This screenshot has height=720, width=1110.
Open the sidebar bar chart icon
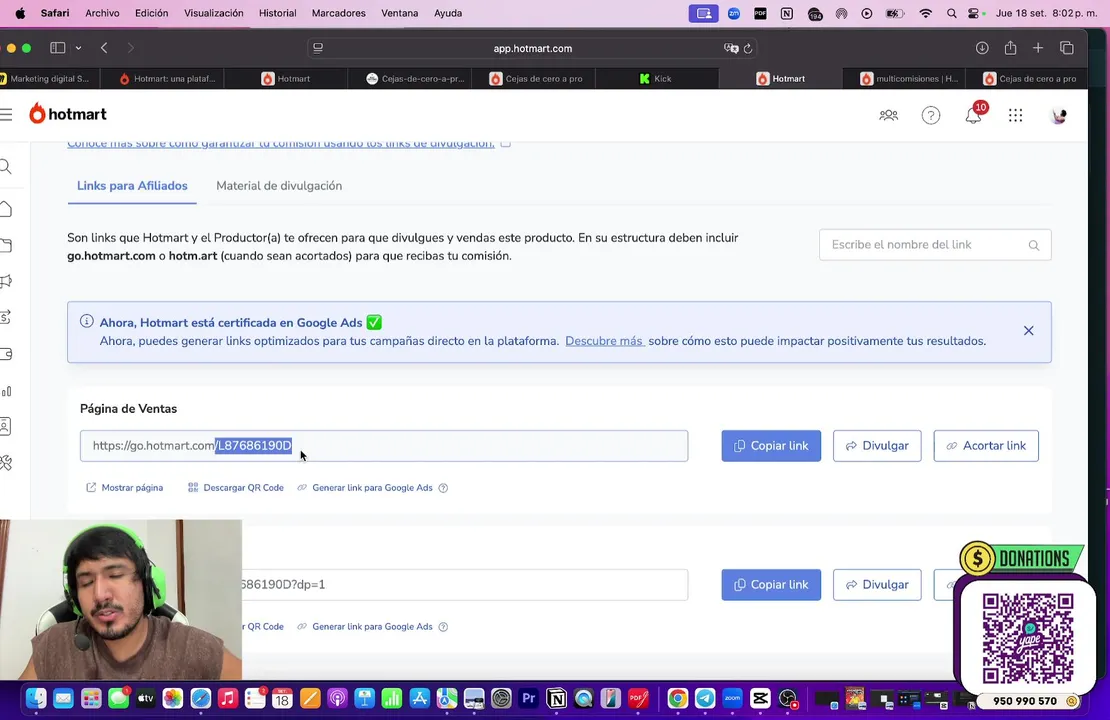(6, 391)
